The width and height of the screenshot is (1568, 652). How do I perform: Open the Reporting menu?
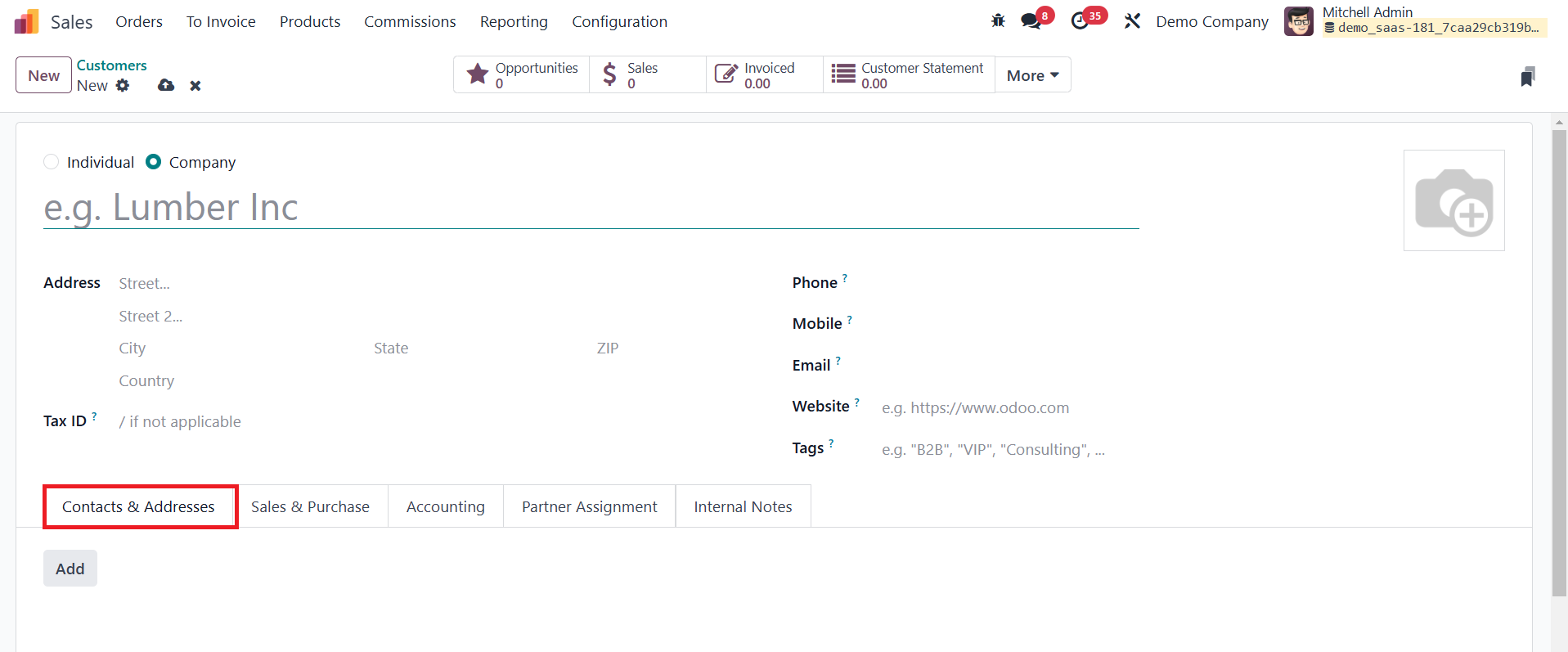[x=514, y=21]
